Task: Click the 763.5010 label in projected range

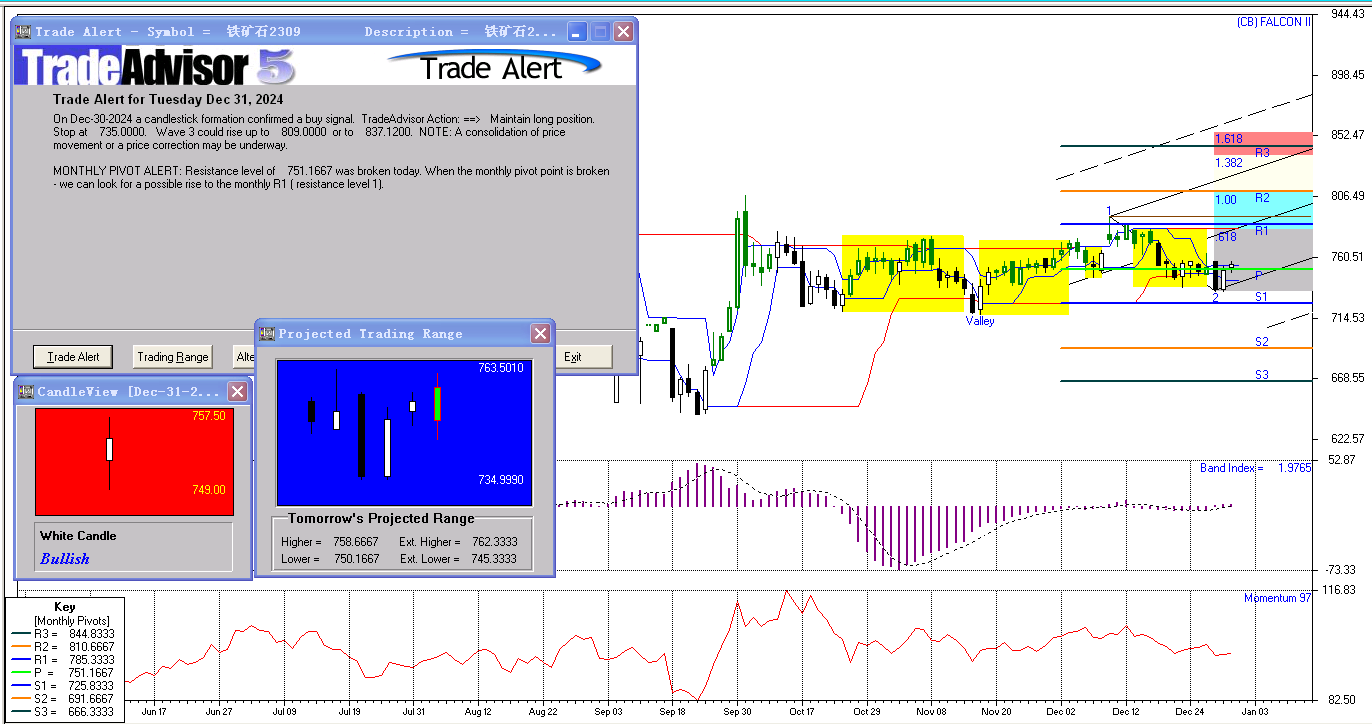Action: [501, 368]
